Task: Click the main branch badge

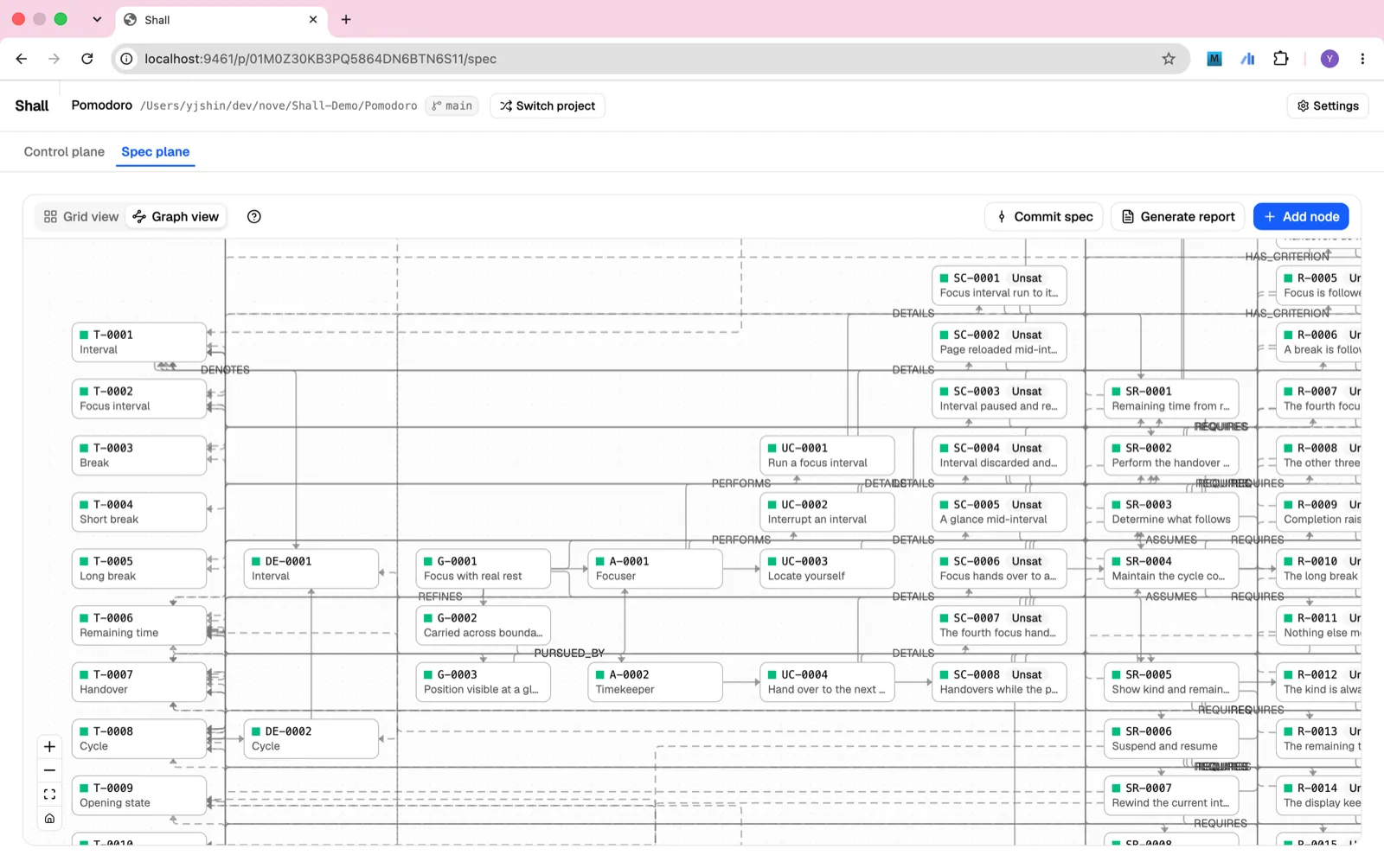Action: pos(452,106)
